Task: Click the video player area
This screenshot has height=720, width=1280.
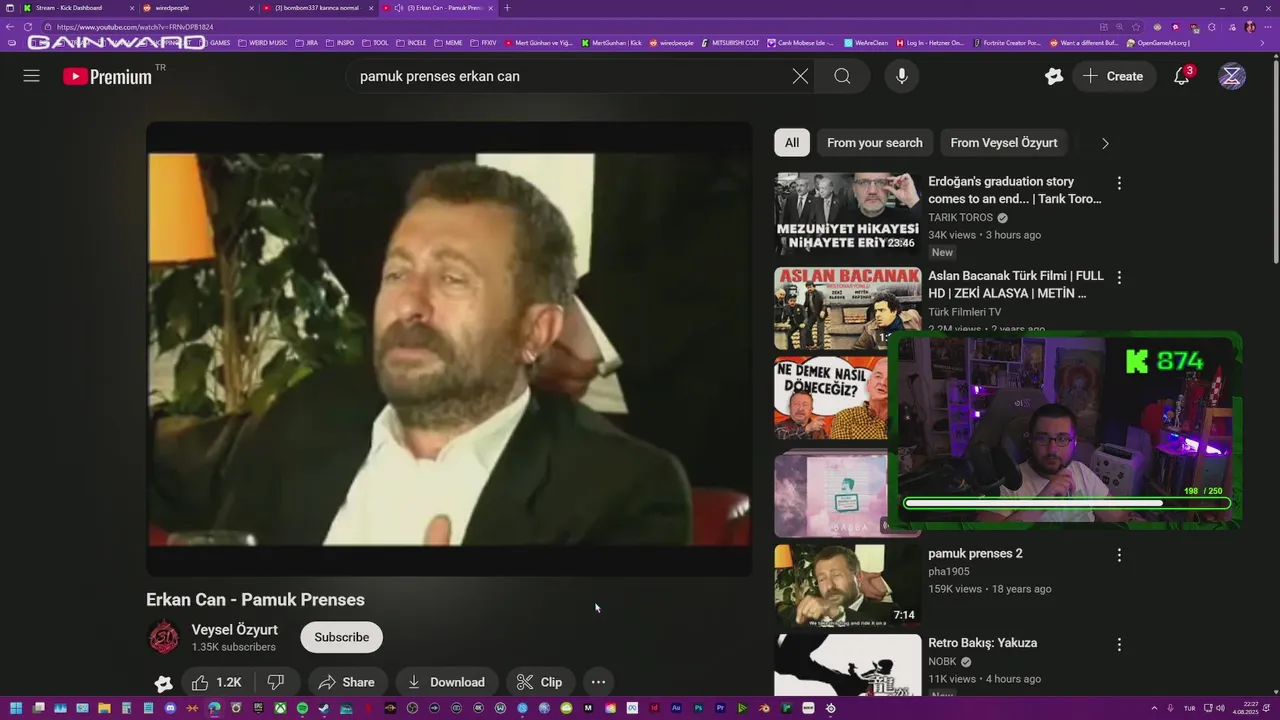Action: pos(449,349)
